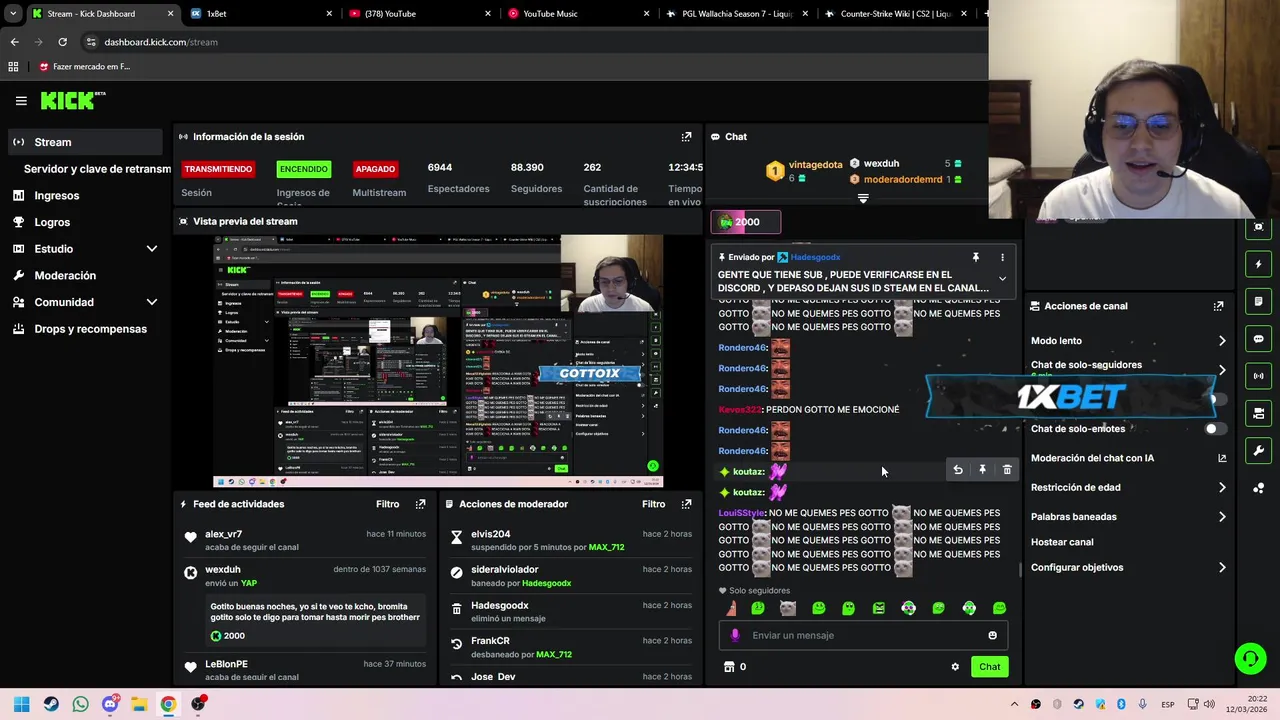Open Ingresos in the sidebar
Viewport: 1280px width, 720px height.
(57, 196)
